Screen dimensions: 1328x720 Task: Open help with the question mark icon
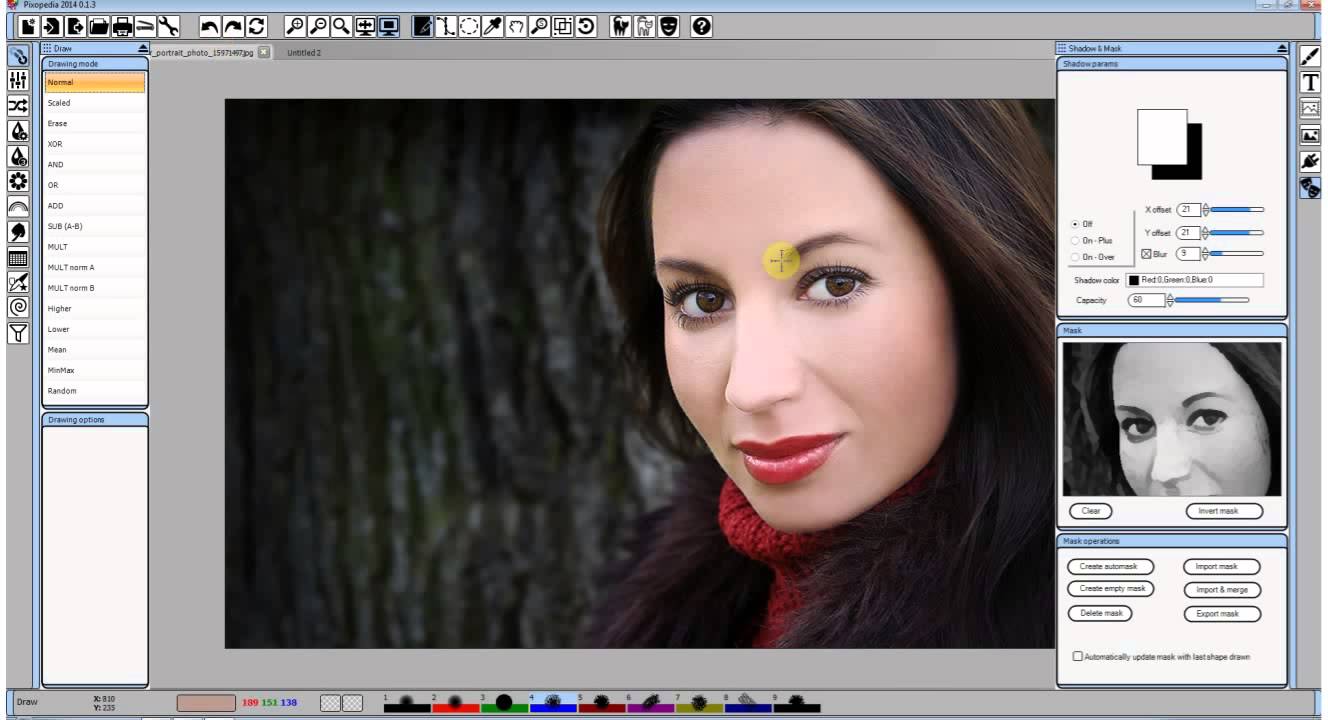click(701, 27)
